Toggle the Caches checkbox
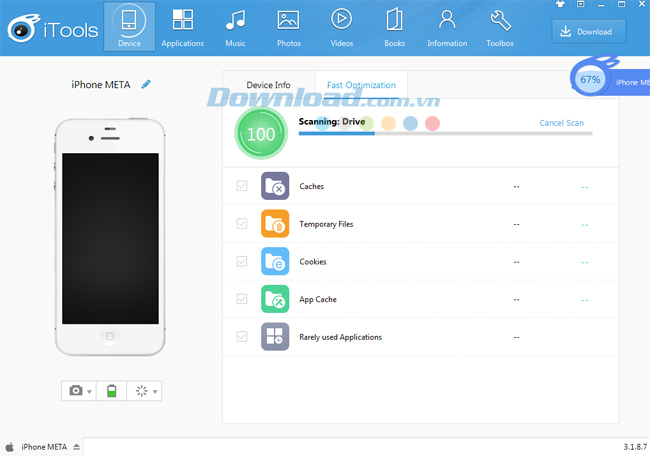 tap(241, 186)
